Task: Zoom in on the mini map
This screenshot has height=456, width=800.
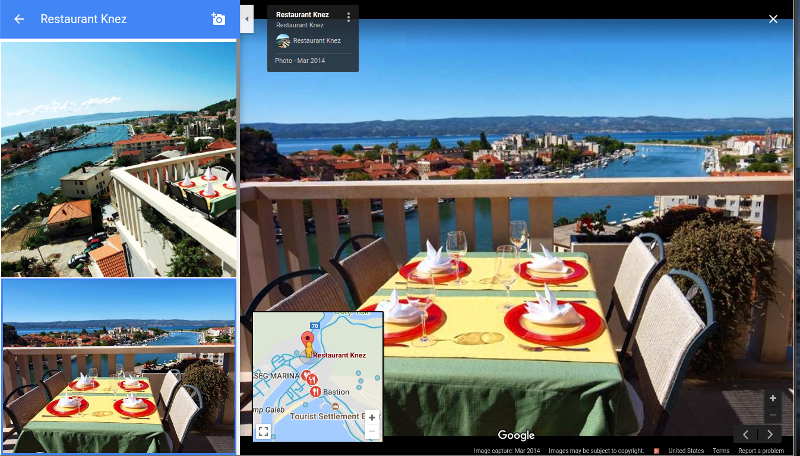Action: point(372,417)
